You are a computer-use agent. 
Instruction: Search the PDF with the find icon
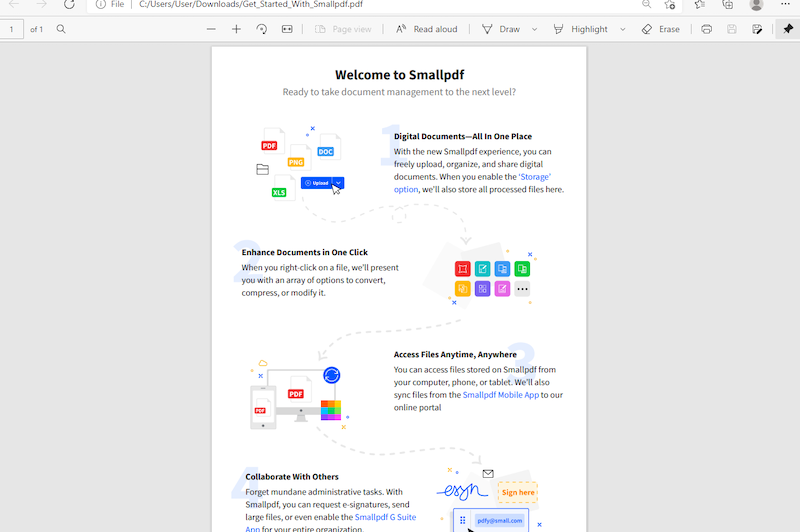coord(61,29)
